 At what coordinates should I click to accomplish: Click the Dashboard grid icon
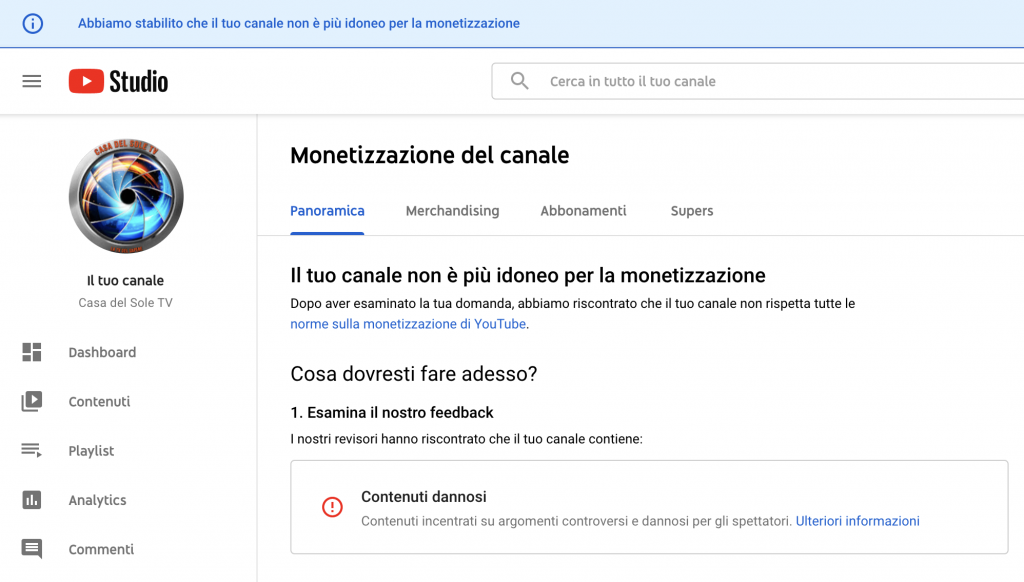click(32, 352)
